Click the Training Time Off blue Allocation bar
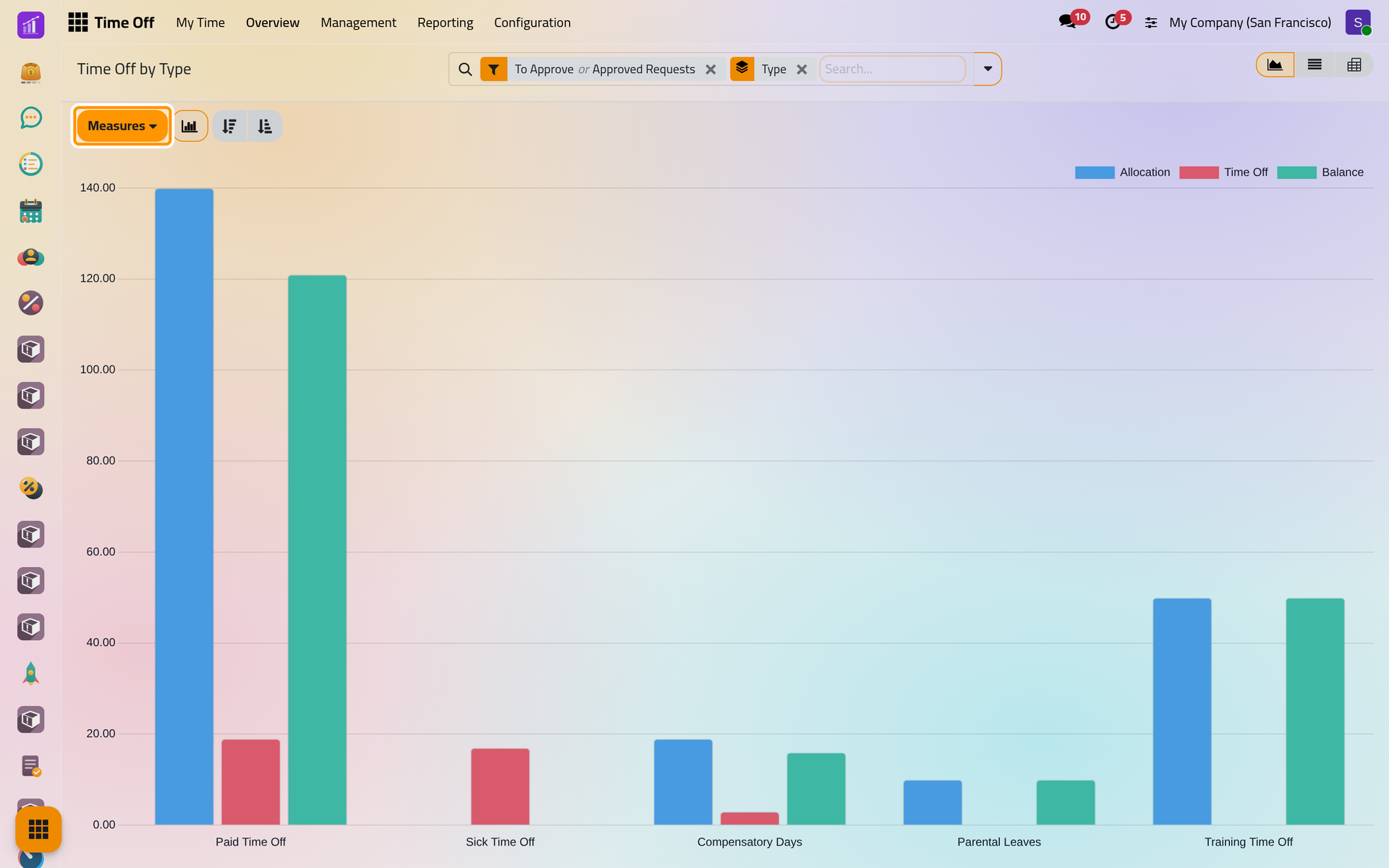Viewport: 1389px width, 868px height. click(1182, 711)
